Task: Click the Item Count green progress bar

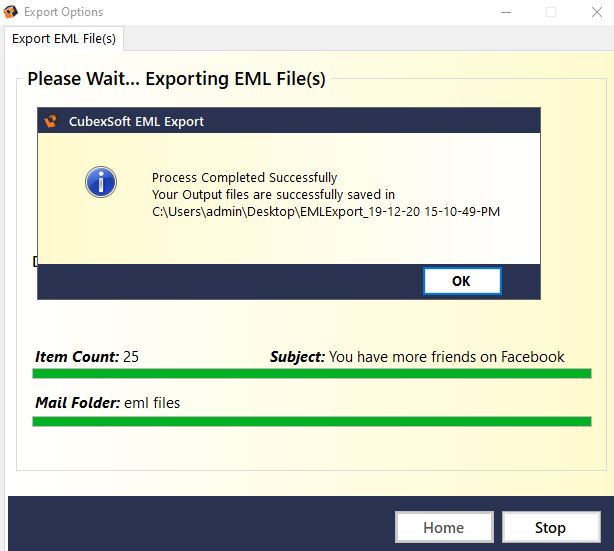Action: [311, 373]
